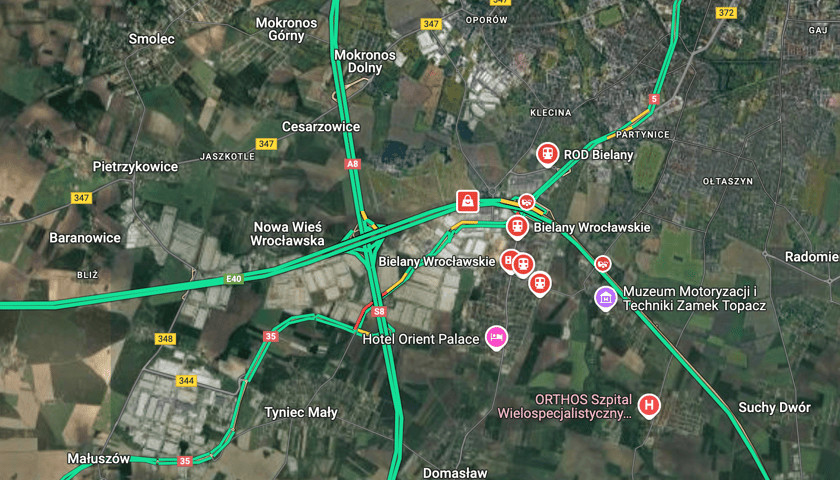840x480 pixels.
Task: Click the red 5 road shield near Partynice
Action: pyautogui.click(x=653, y=99)
